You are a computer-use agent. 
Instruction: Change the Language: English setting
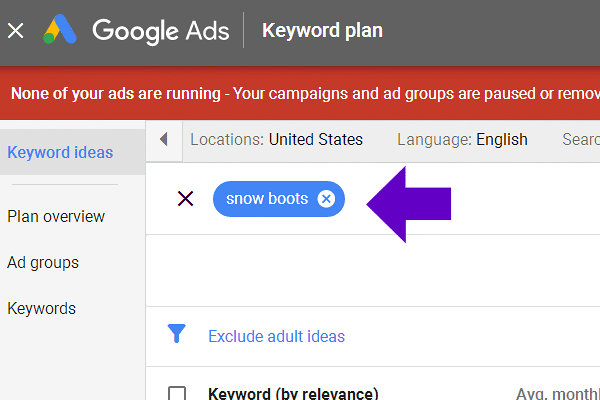pos(462,140)
